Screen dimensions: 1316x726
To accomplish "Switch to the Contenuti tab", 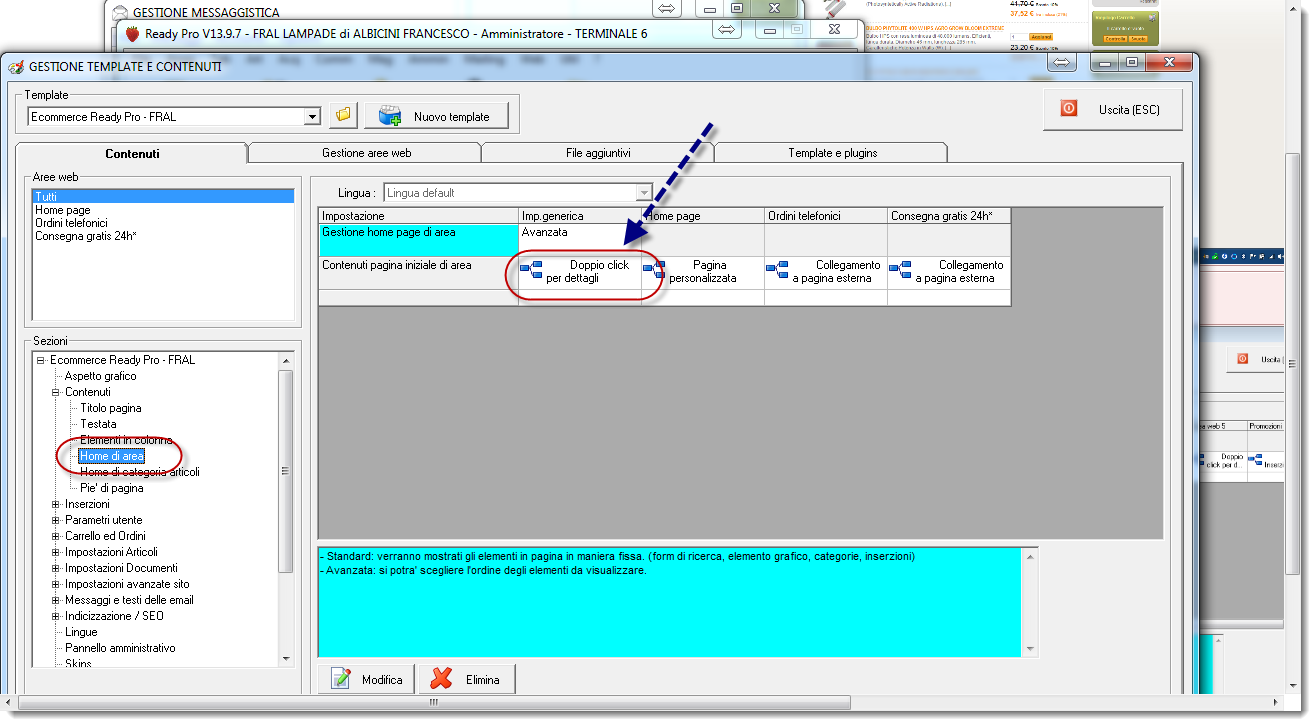I will (132, 153).
